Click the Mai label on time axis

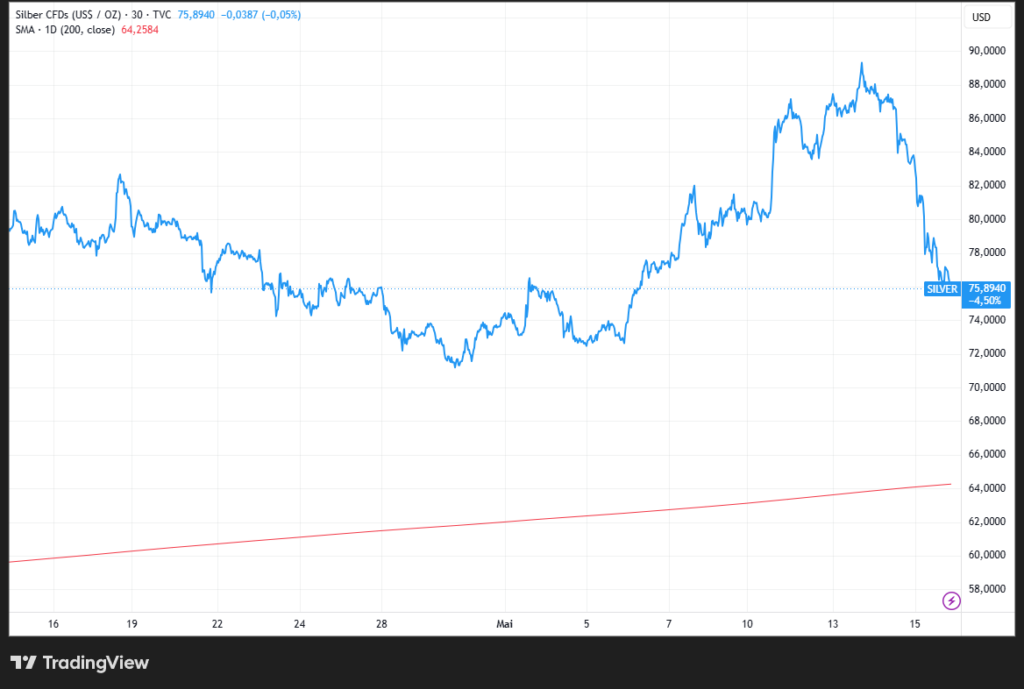point(504,624)
